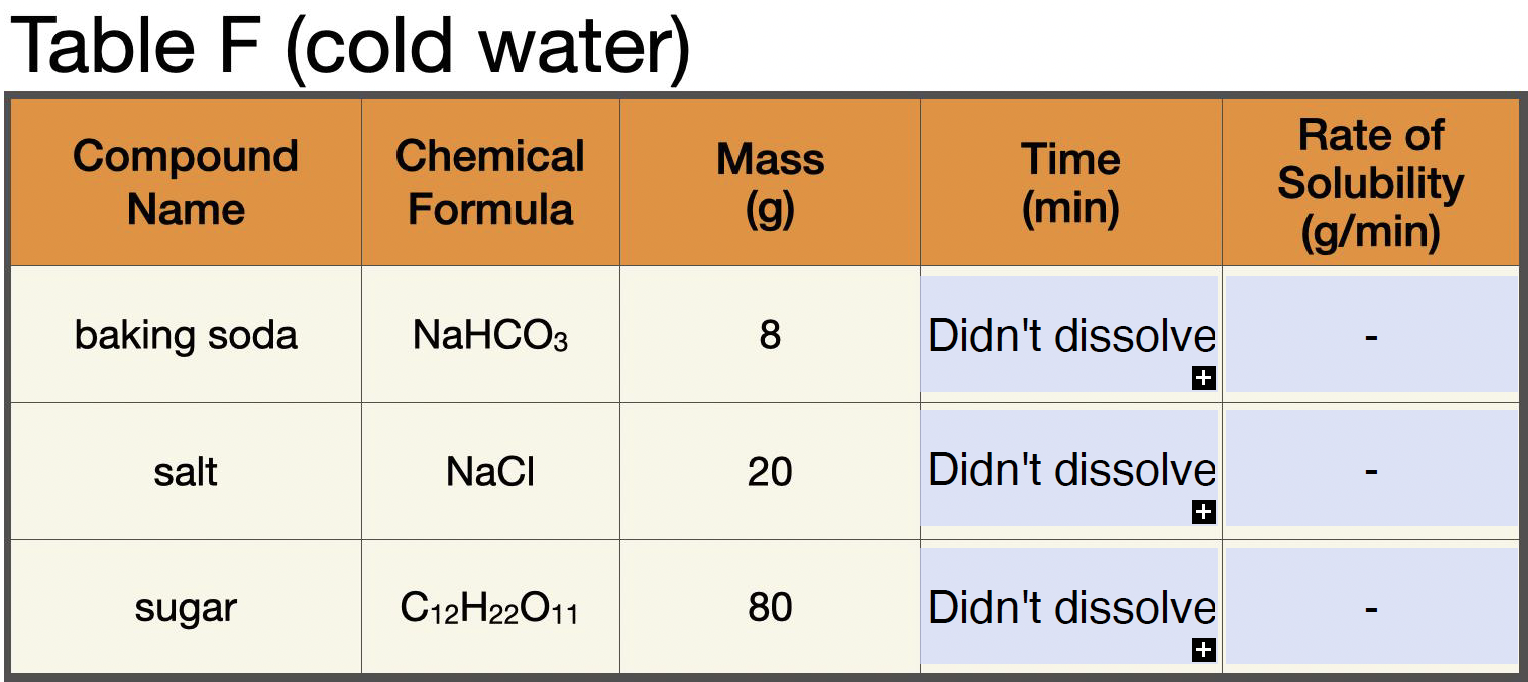Screen dimensions: 1528x682
Task: Click the mass value 80 cell
Action: click(770, 607)
